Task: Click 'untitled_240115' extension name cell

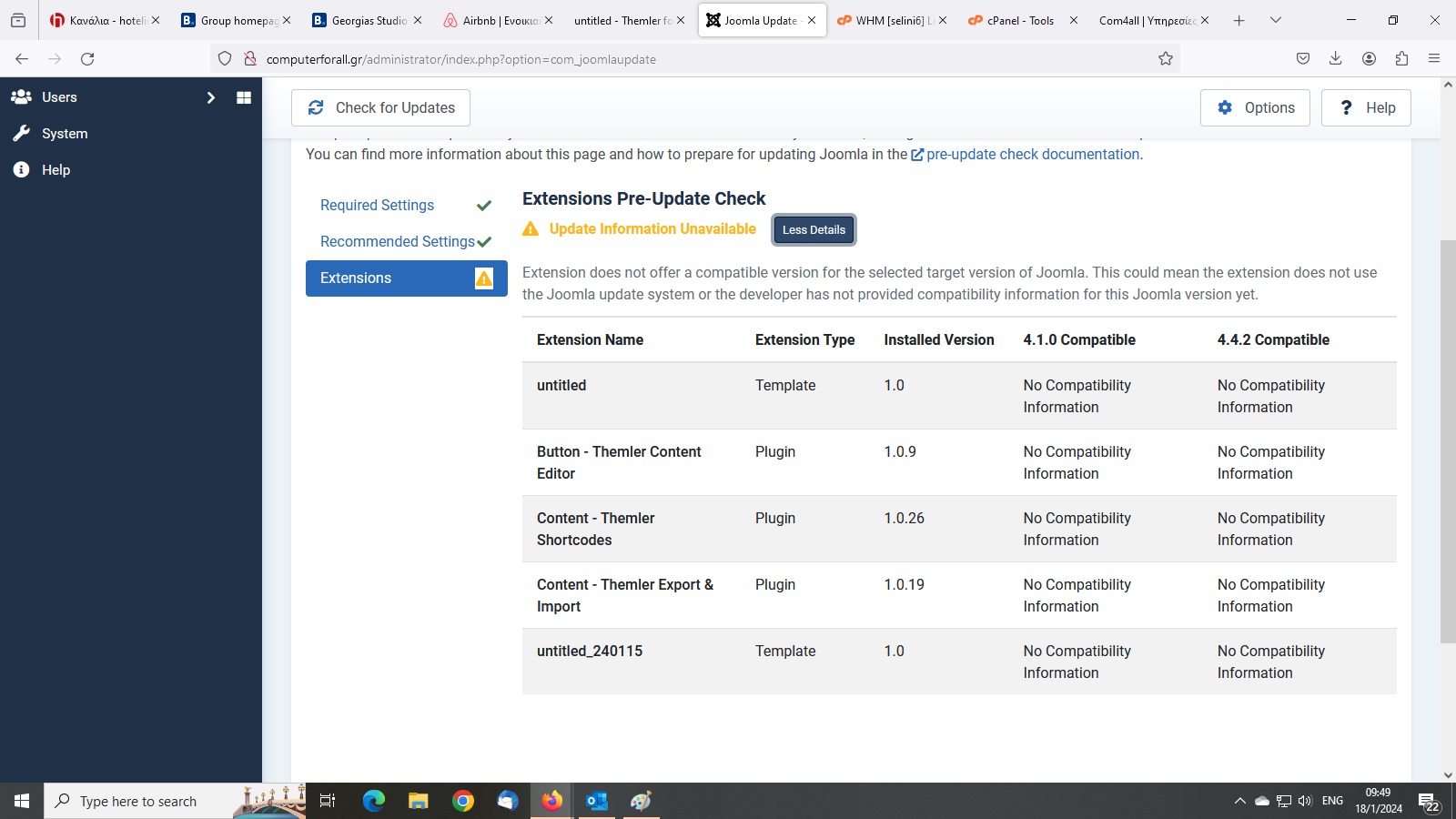Action: [590, 652]
